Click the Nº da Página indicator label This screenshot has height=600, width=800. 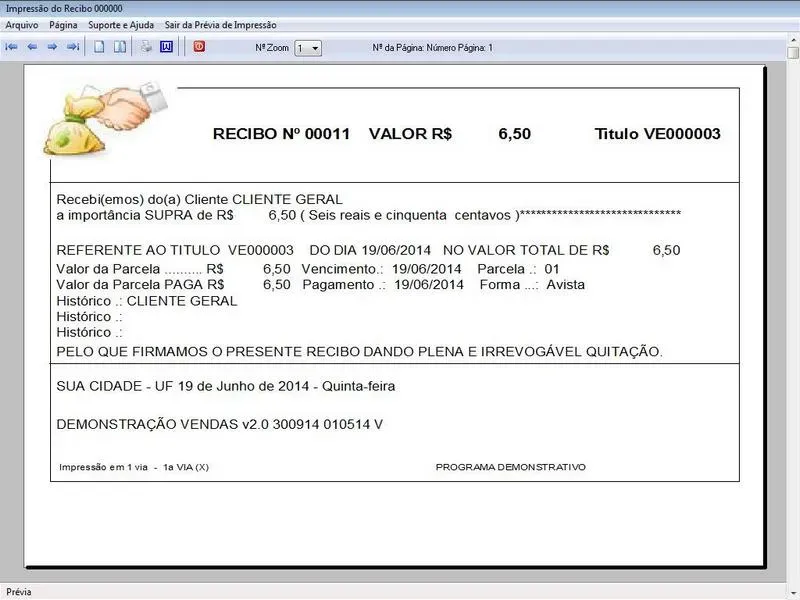coord(432,47)
